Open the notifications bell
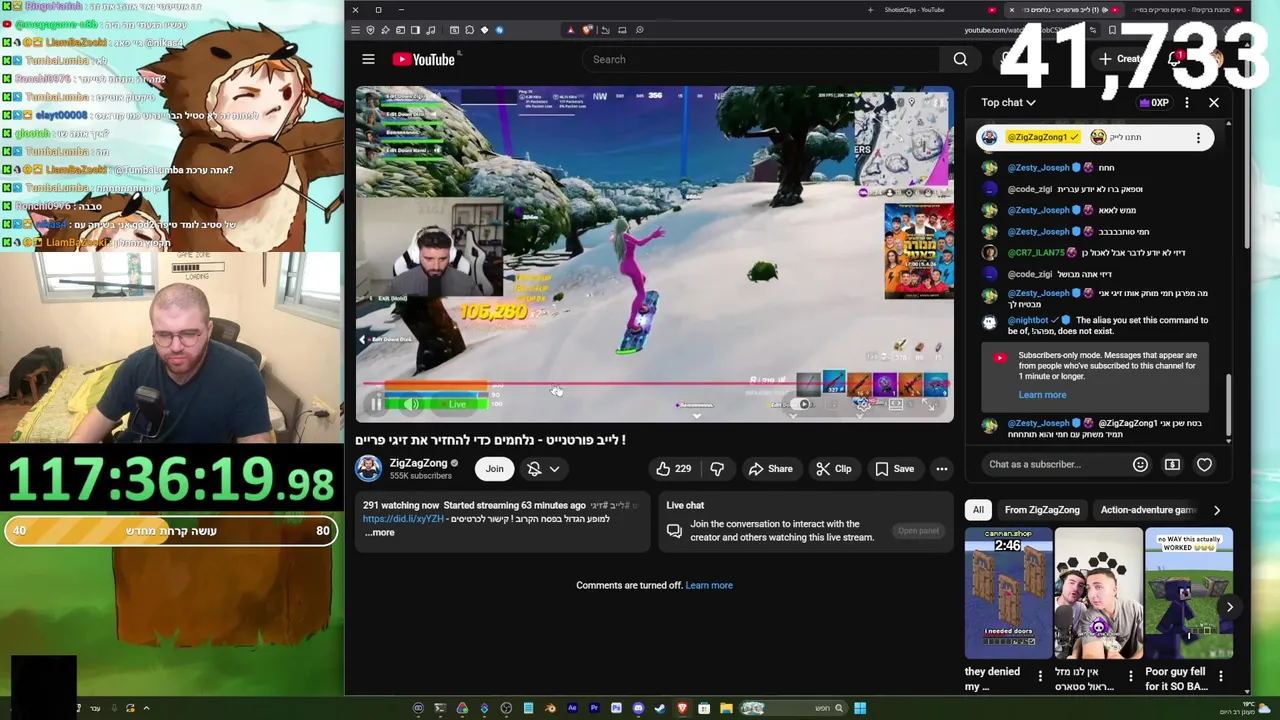Screen dimensions: 1280x720 [x=1176, y=59]
